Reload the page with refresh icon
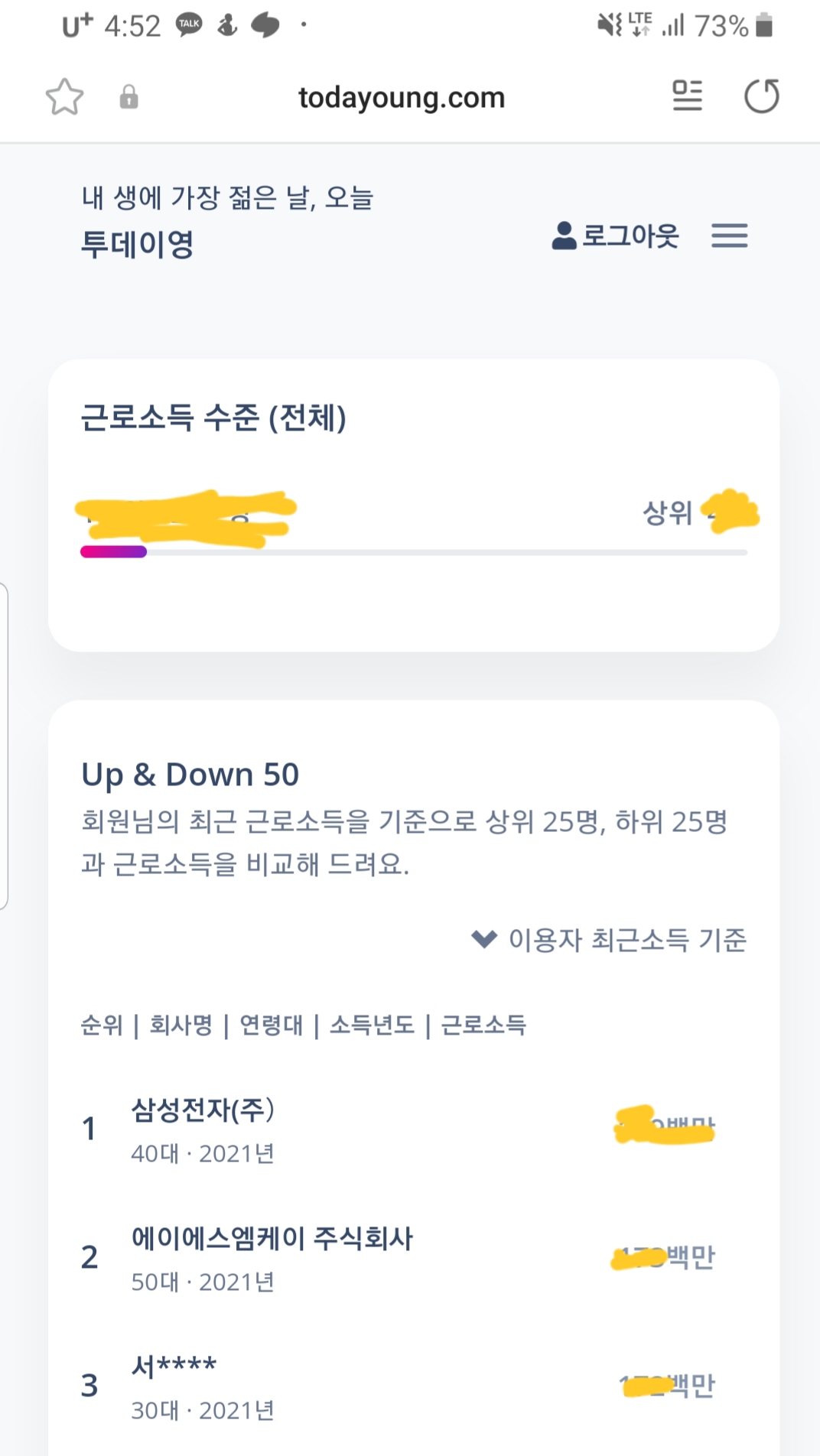Screen dimensions: 820x1456 point(762,96)
